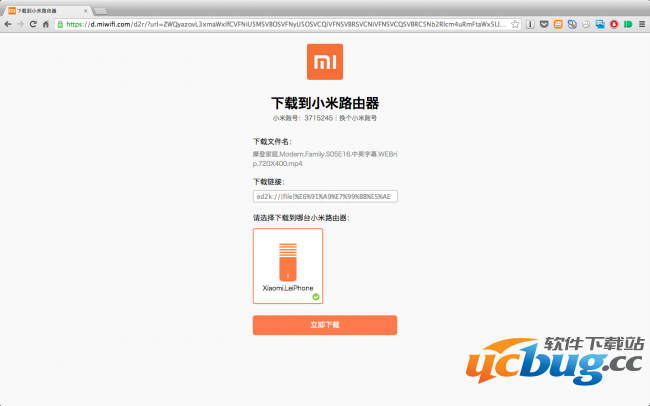Click the browser forward arrow
The height and width of the screenshot is (406, 650).
point(20,23)
